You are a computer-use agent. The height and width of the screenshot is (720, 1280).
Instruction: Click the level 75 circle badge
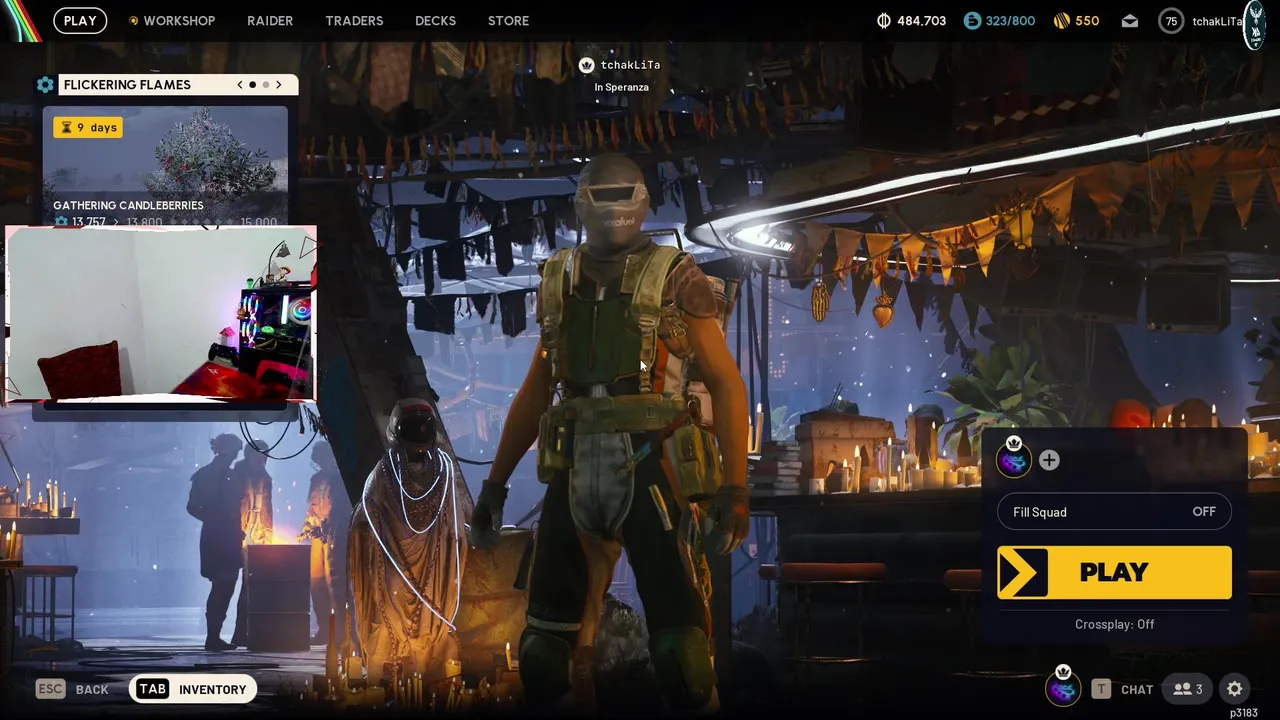(x=1171, y=21)
